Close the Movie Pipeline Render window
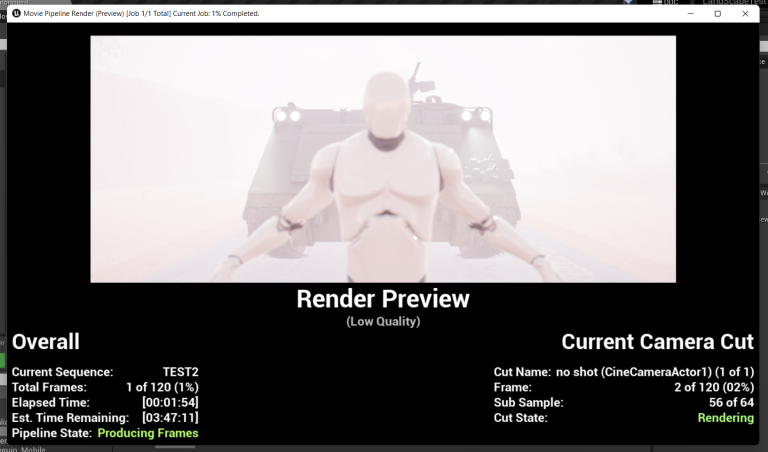This screenshot has width=768, height=452. (x=745, y=13)
